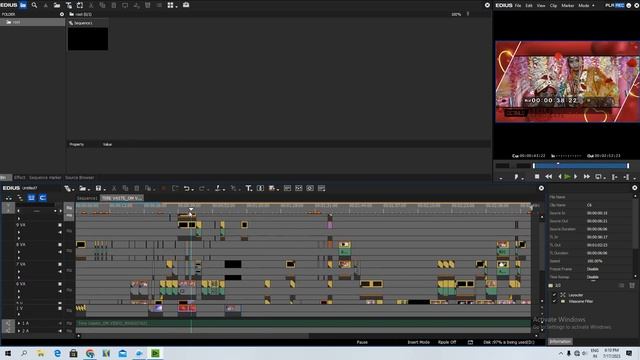Toggle the folder view icon in Bin
This screenshot has width=640, height=360.
tap(23, 5)
